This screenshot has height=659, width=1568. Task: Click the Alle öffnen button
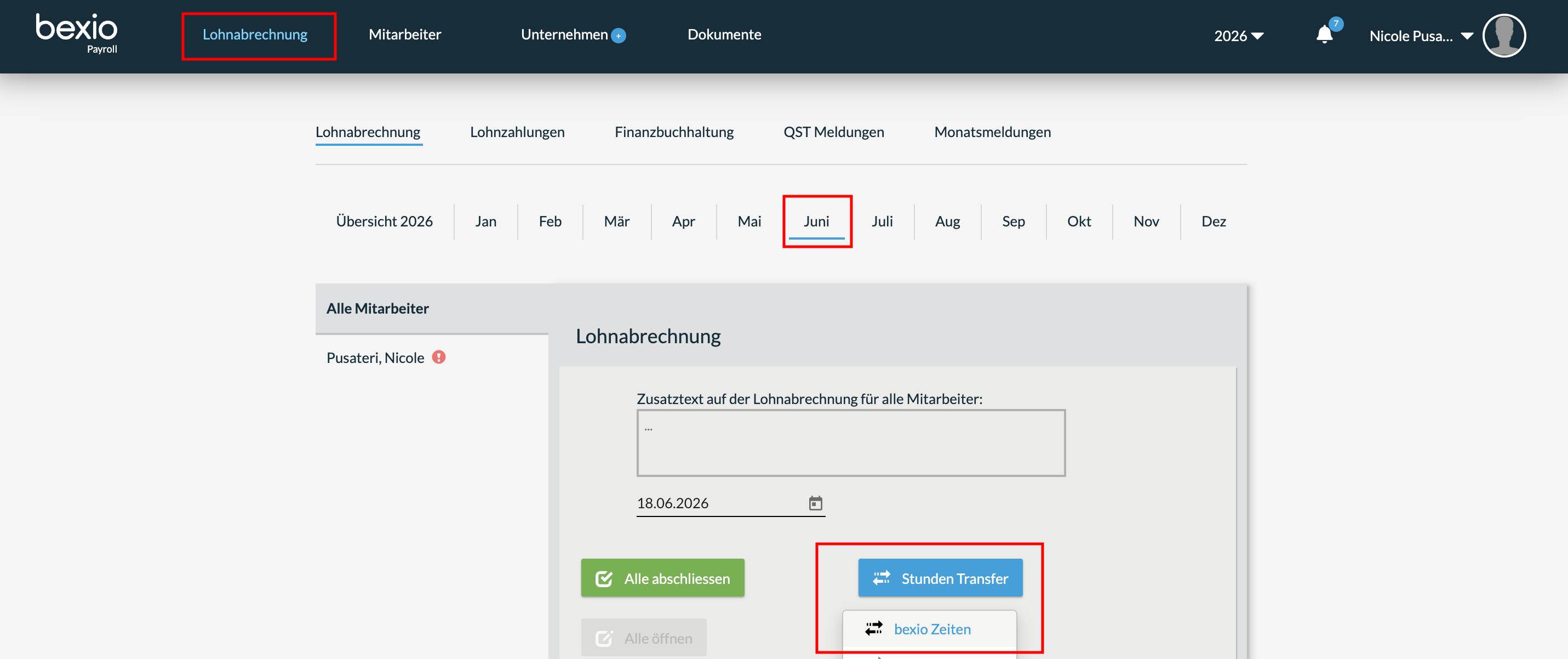click(643, 638)
